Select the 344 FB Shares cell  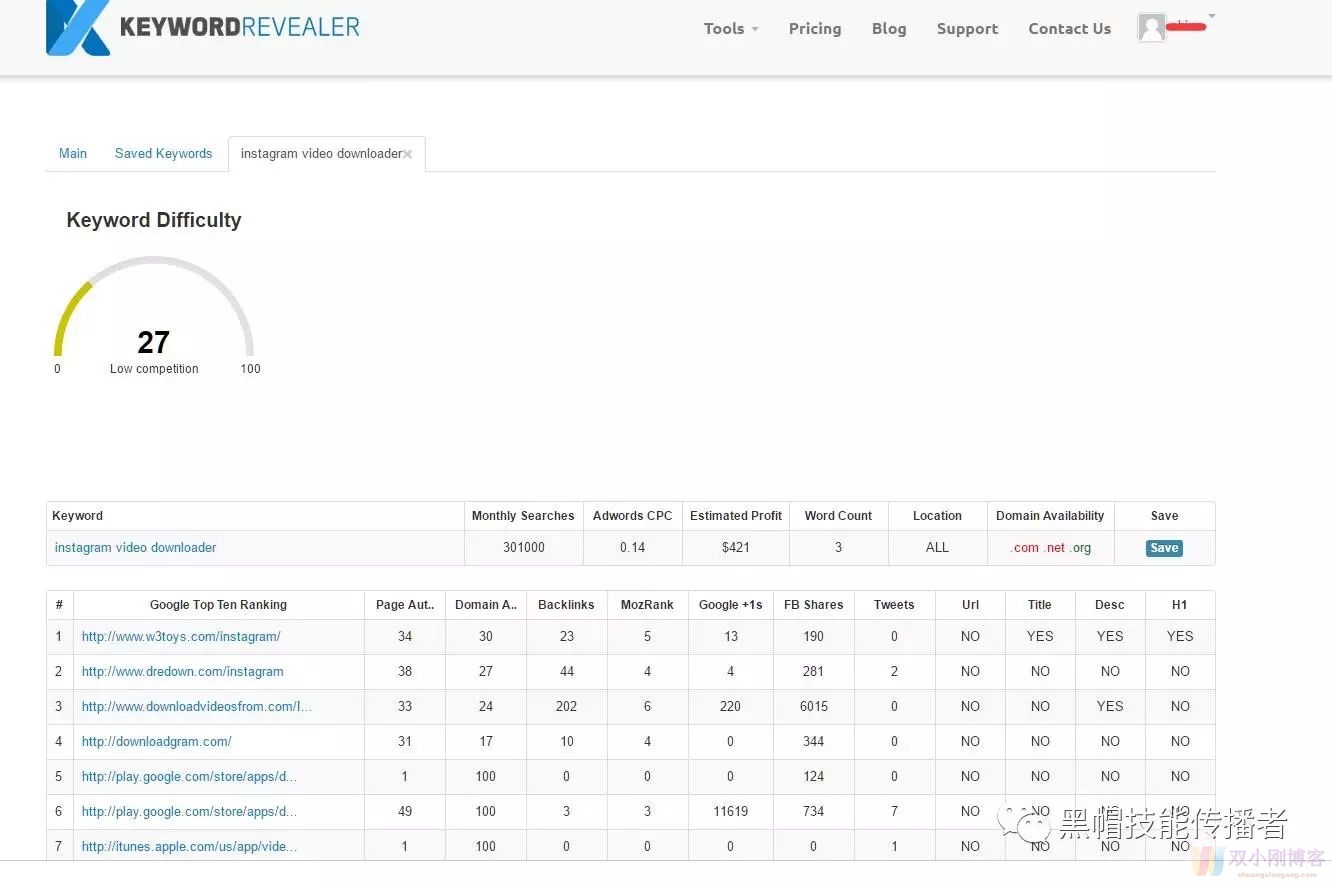[814, 742]
